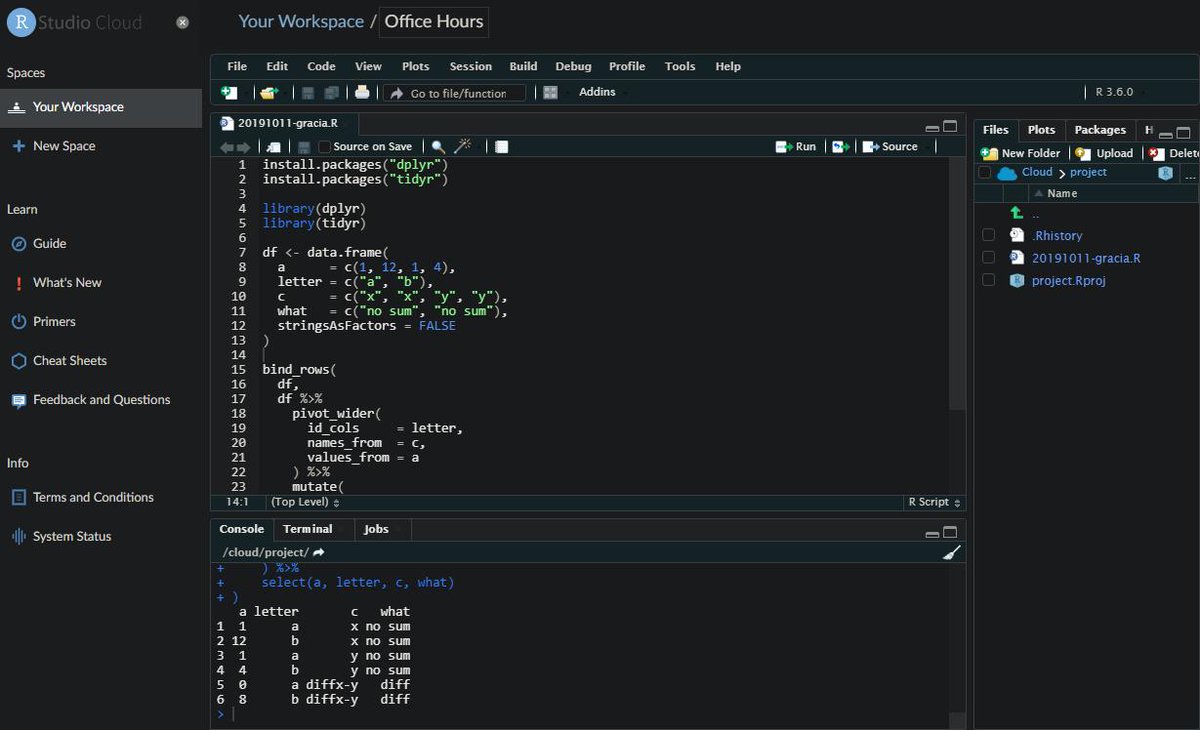Toggle the select-all files checkbox
This screenshot has width=1200, height=730.
pyautogui.click(x=985, y=173)
